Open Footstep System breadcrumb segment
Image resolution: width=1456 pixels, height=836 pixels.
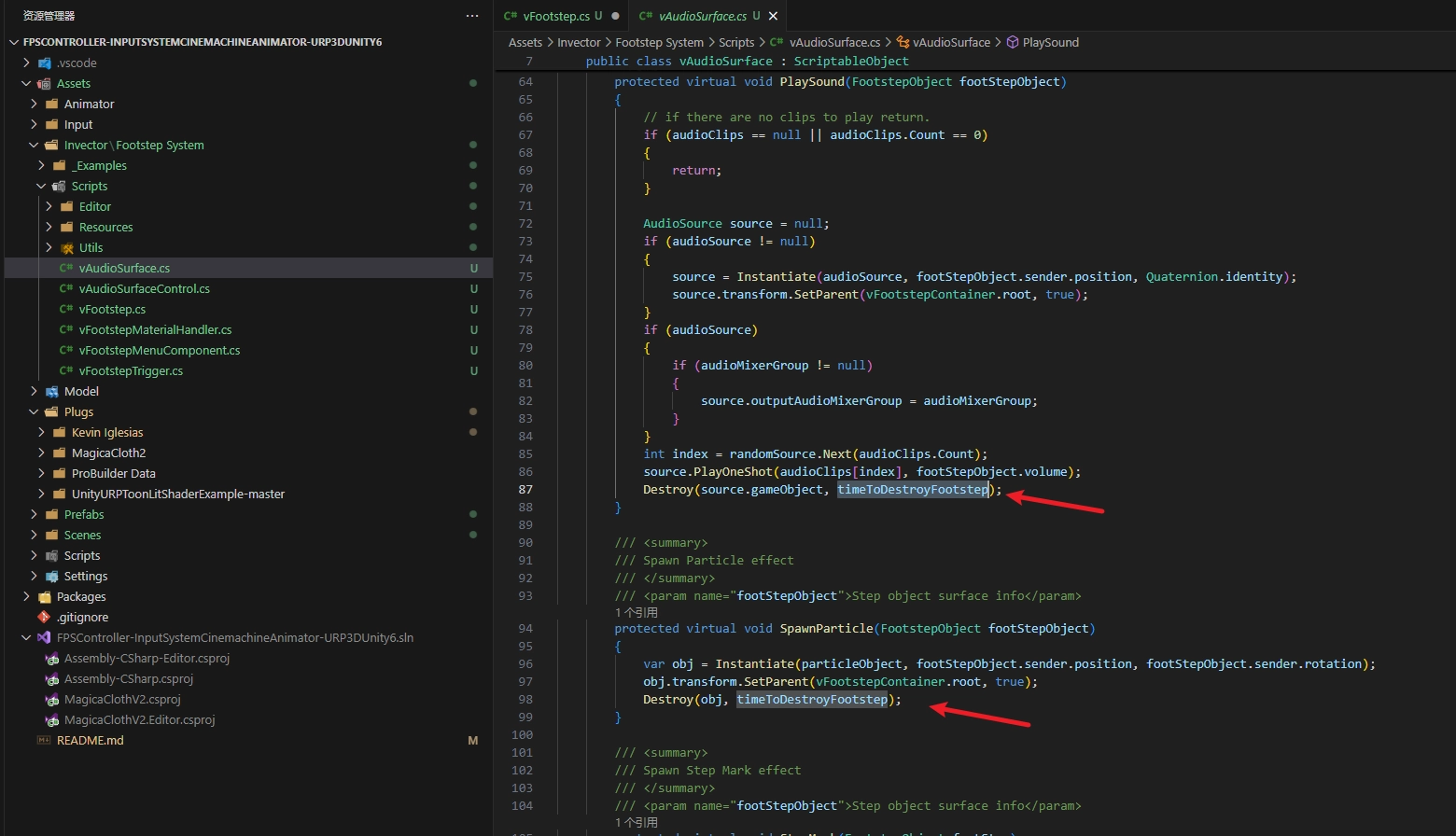[660, 42]
